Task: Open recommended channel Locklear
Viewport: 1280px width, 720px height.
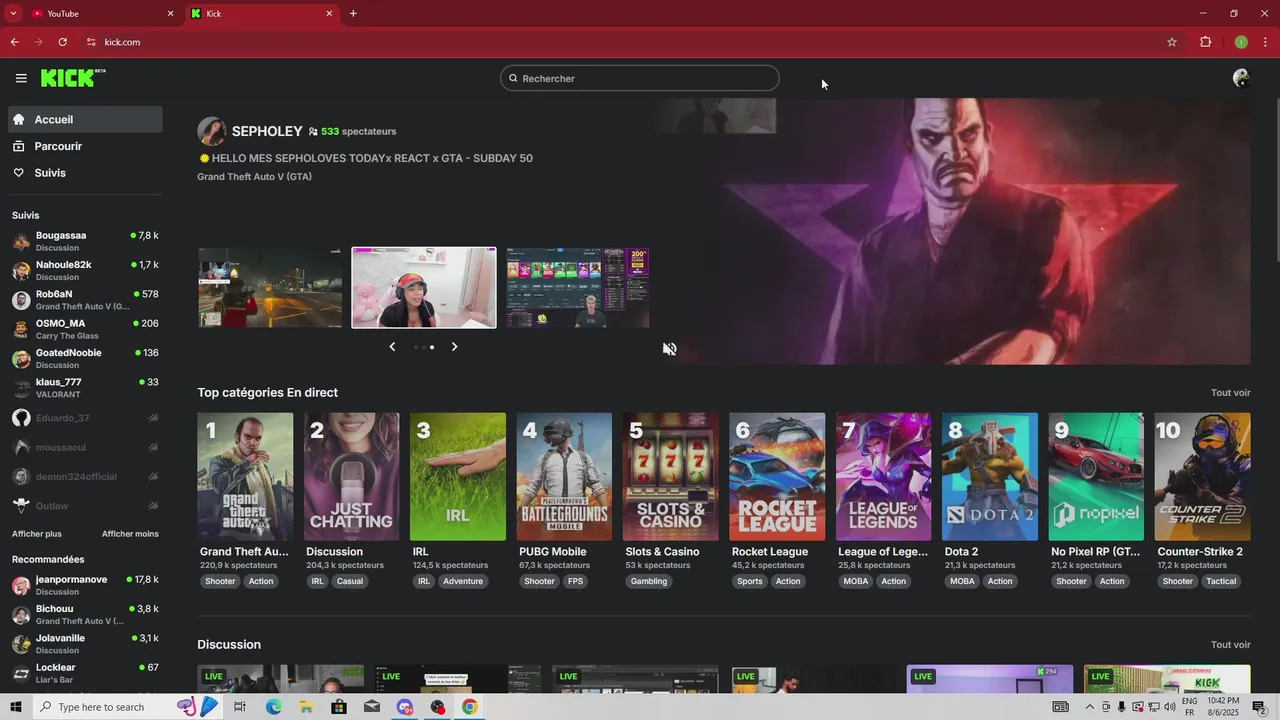Action: click(x=85, y=673)
